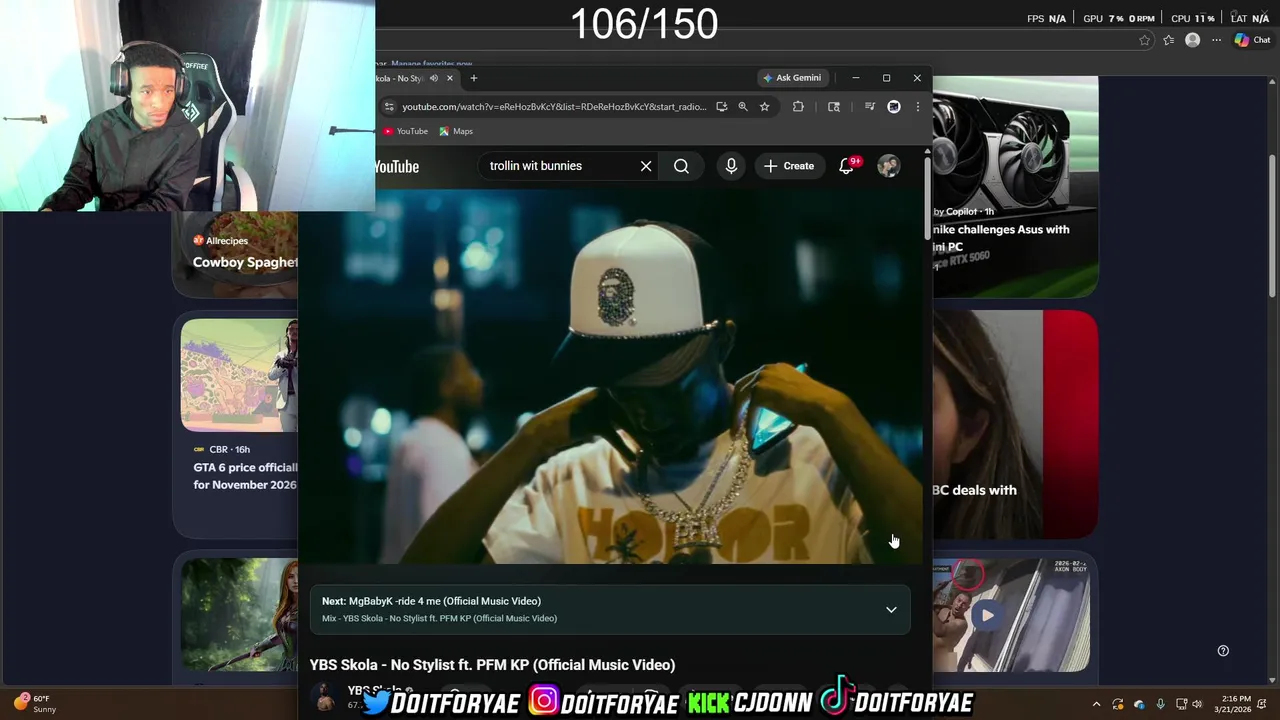
Task: Click the YBS Skola channel avatar
Action: (x=325, y=697)
